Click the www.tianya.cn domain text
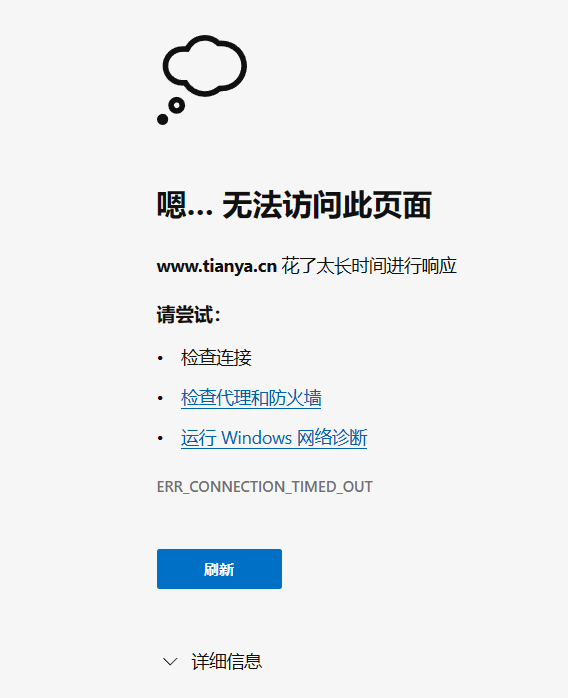The width and height of the screenshot is (568, 698). coord(217,266)
